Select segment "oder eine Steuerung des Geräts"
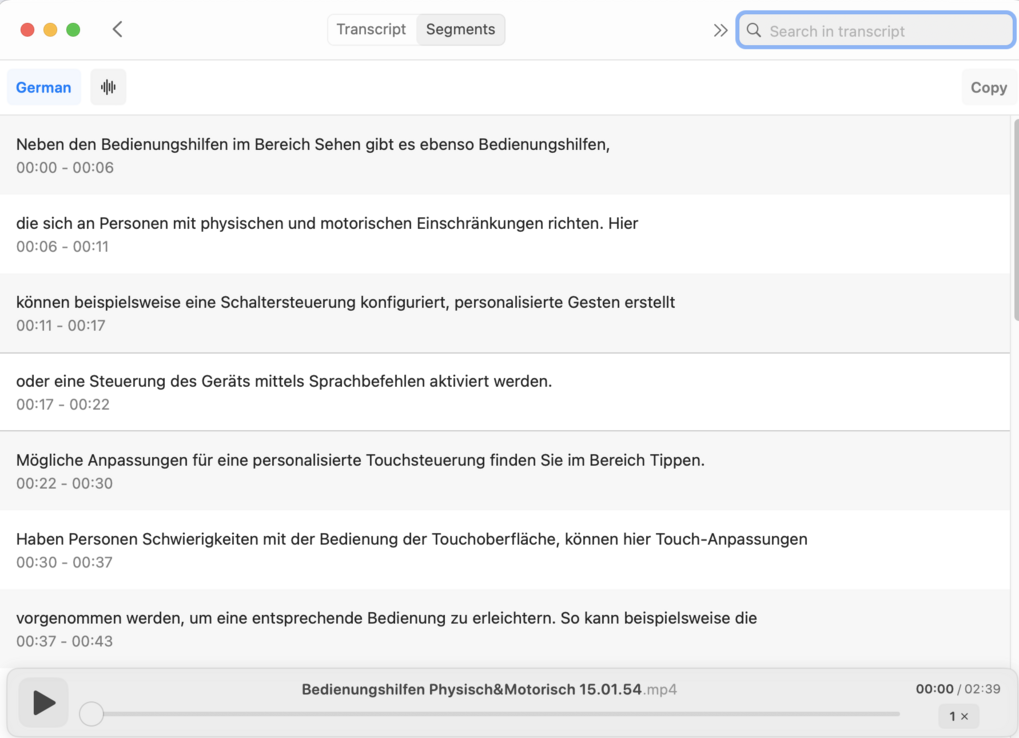Screen dimensions: 1019x738 tap(504, 392)
